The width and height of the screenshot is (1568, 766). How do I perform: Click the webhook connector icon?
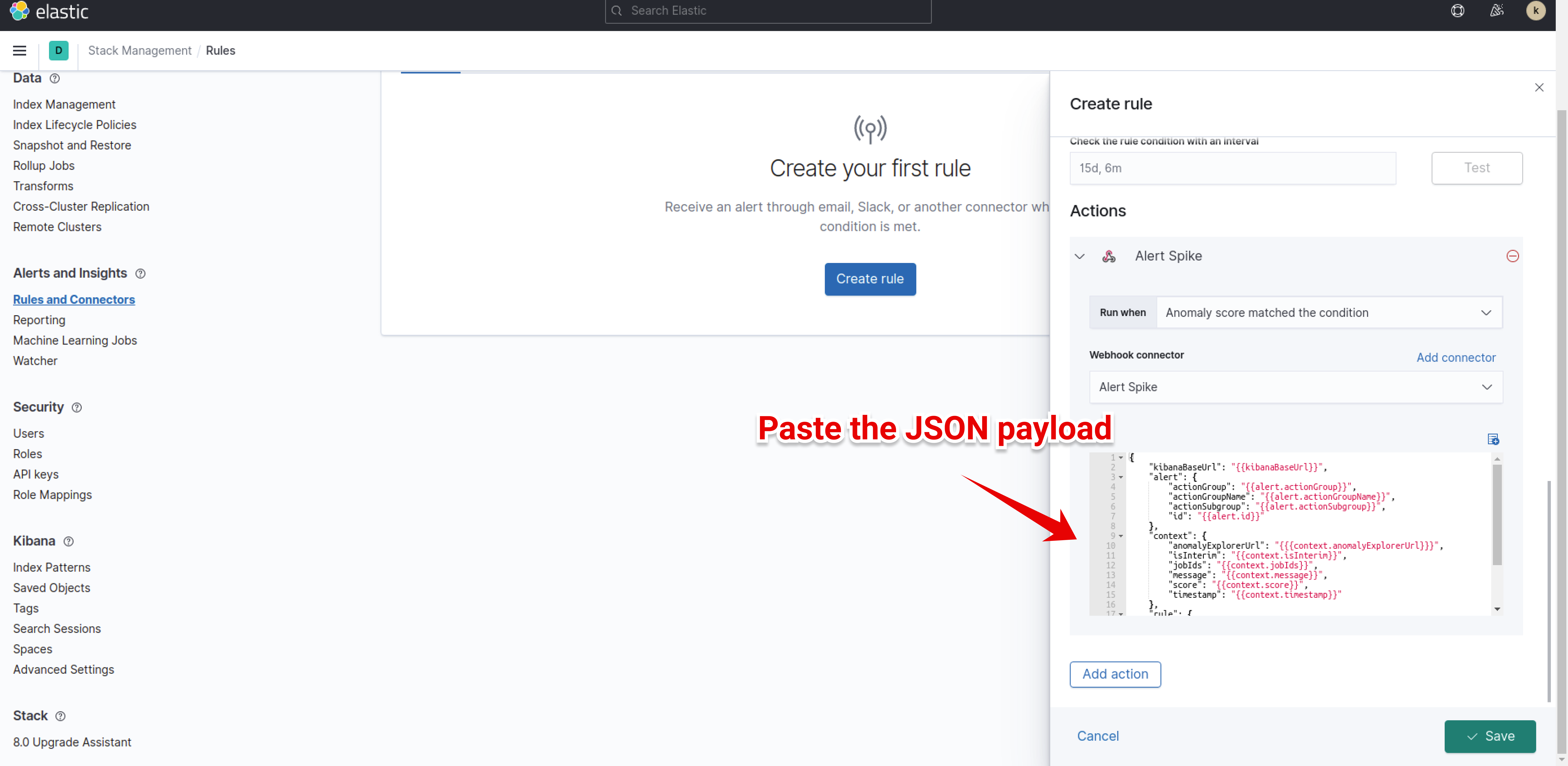point(1109,256)
